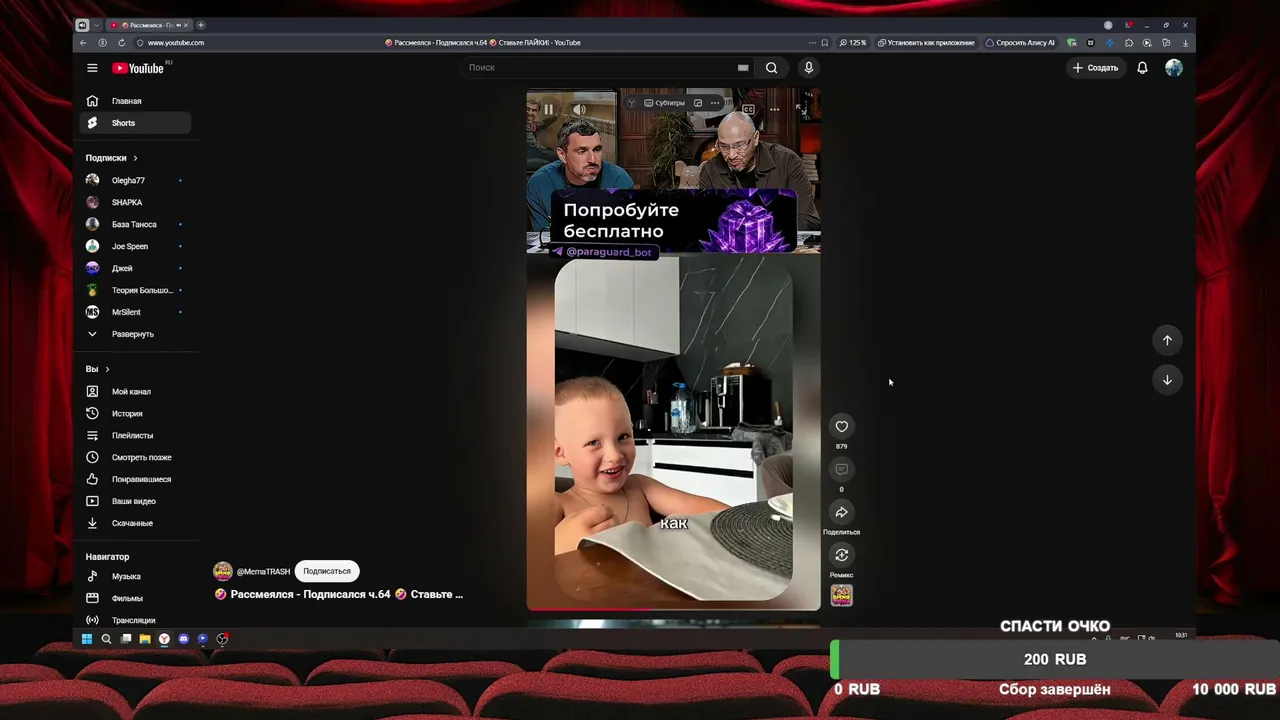Screen dimensions: 1280x720
Task: Open the @MemaTRASH channel avatar
Action: [223, 572]
